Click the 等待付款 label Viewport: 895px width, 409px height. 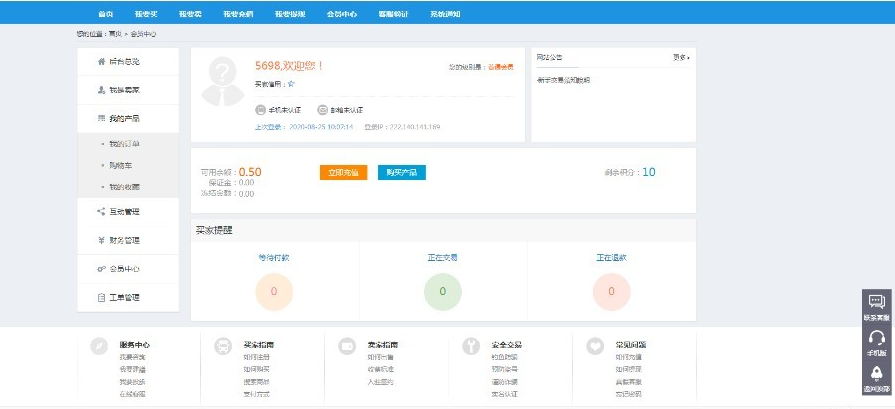[274, 257]
